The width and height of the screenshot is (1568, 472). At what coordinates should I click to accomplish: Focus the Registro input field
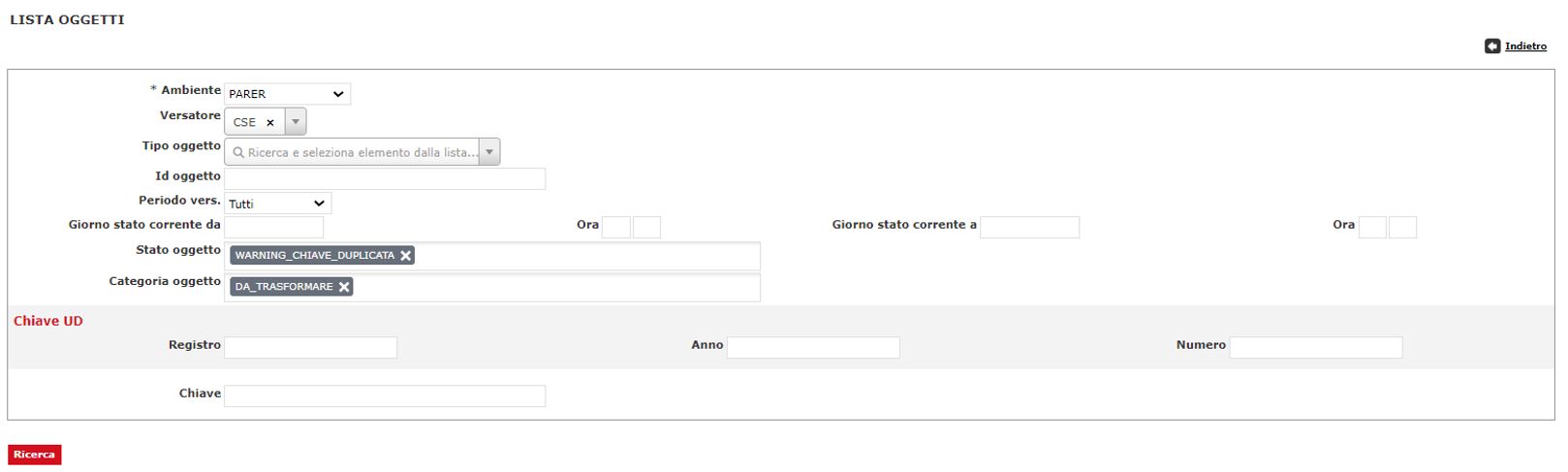(310, 347)
